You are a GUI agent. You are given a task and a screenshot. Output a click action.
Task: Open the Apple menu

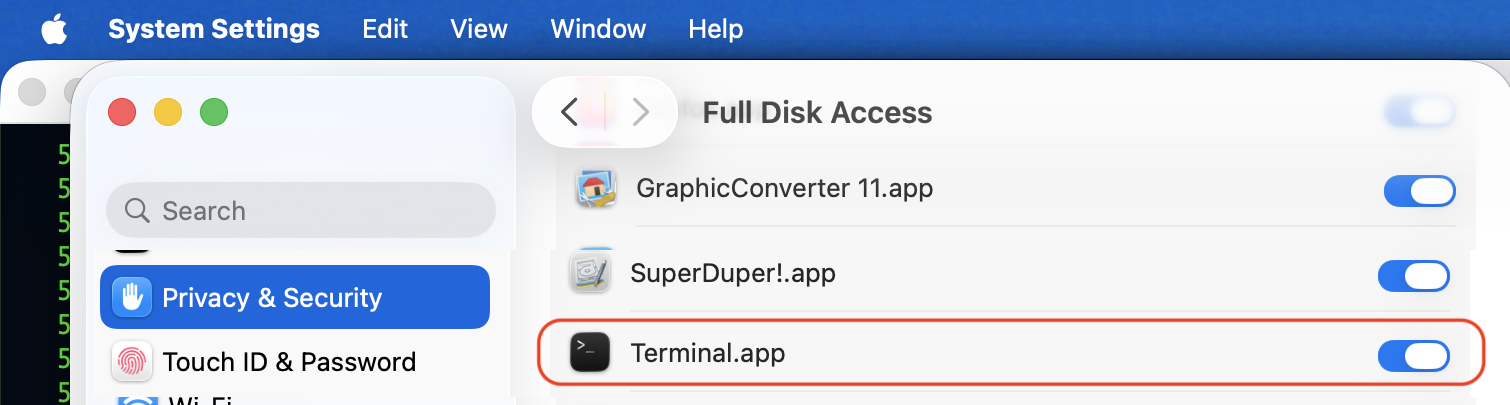tap(54, 29)
